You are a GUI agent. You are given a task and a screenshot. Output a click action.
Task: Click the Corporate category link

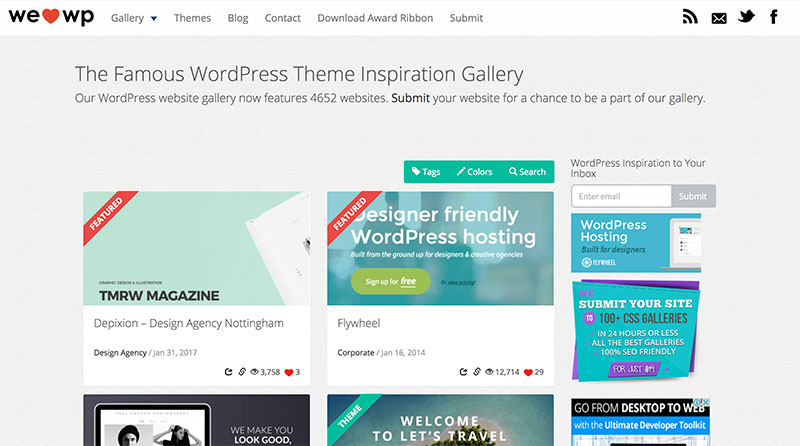pos(356,353)
